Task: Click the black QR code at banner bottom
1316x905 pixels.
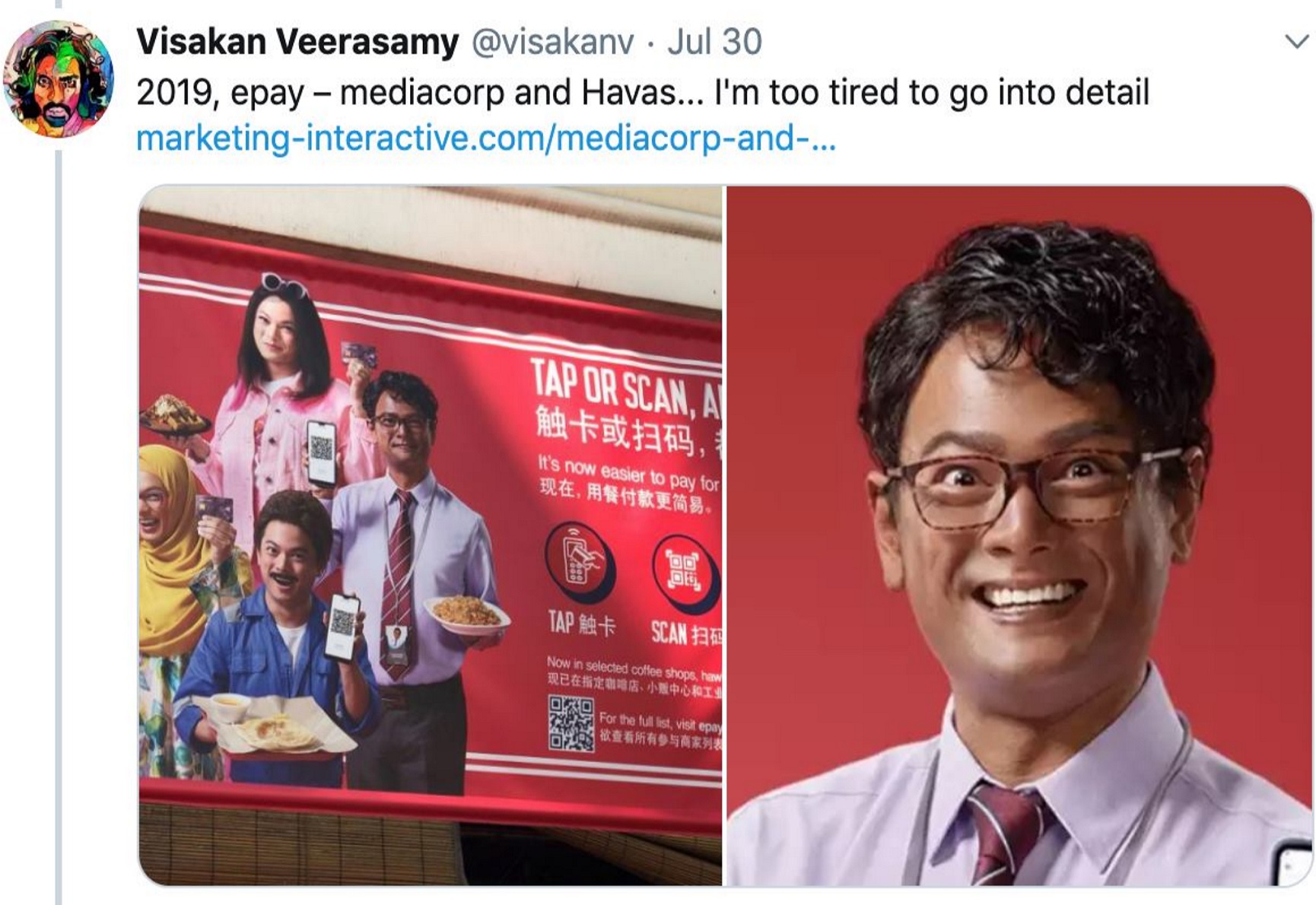Action: point(571,723)
